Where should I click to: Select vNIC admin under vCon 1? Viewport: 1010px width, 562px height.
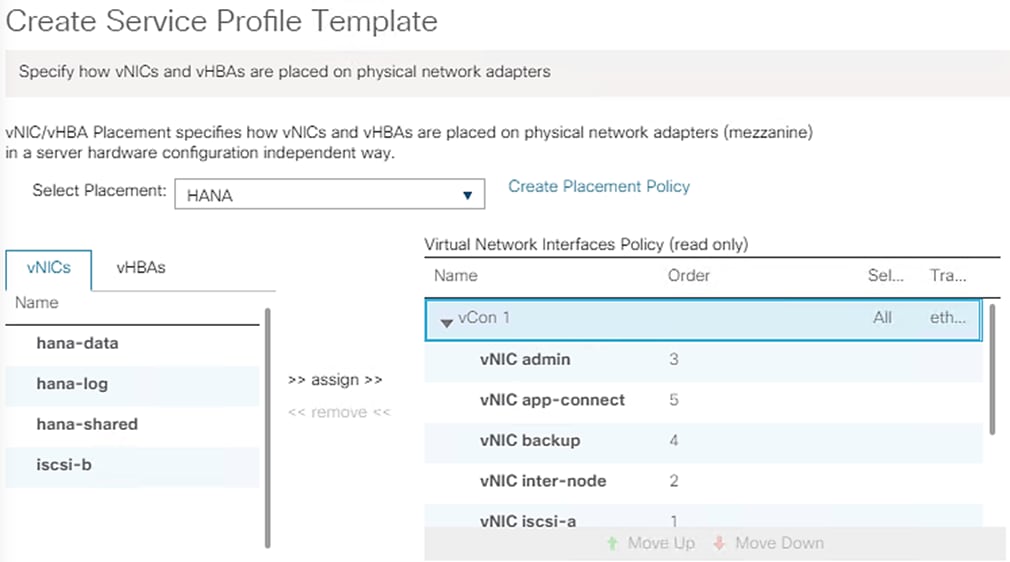pyautogui.click(x=525, y=359)
